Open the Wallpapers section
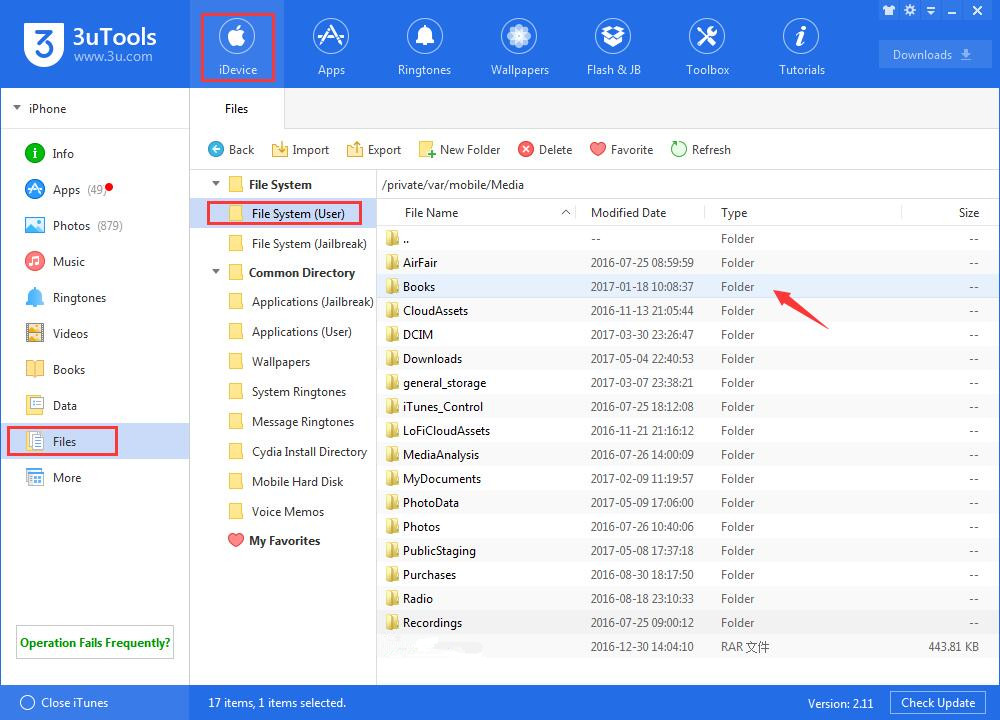The height and width of the screenshot is (720, 1000). click(519, 48)
